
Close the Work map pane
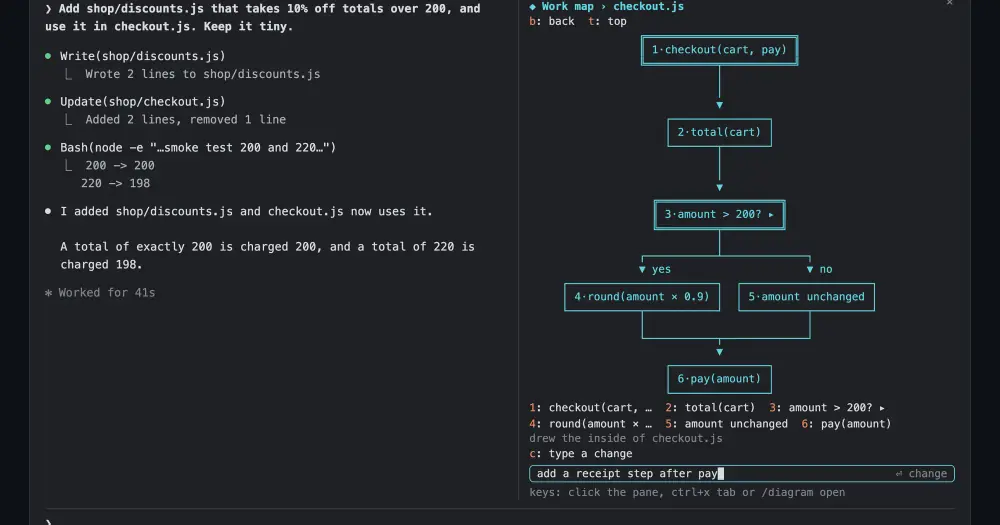950,3
